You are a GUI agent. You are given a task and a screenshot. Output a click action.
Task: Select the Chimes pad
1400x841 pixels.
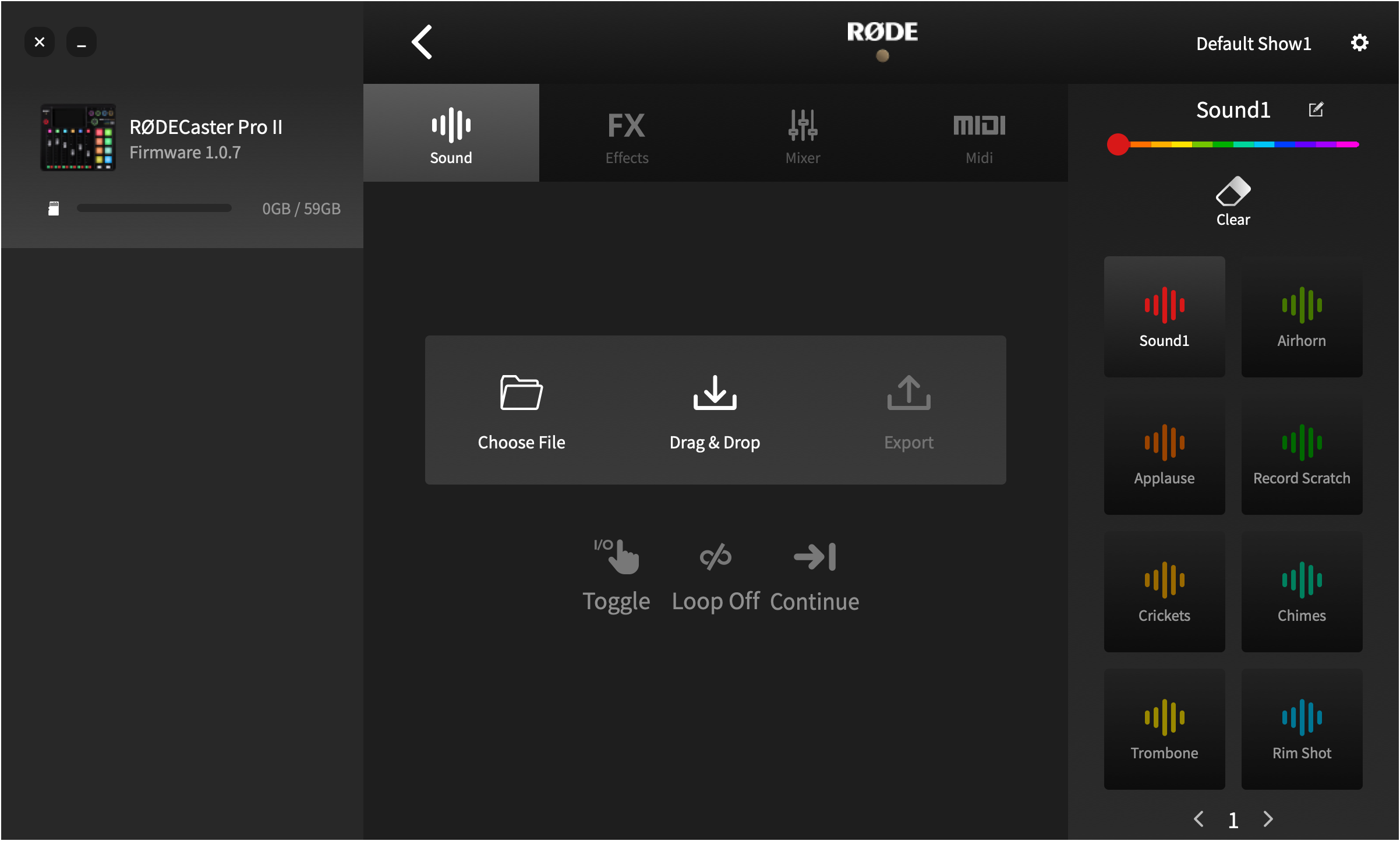tap(1302, 592)
